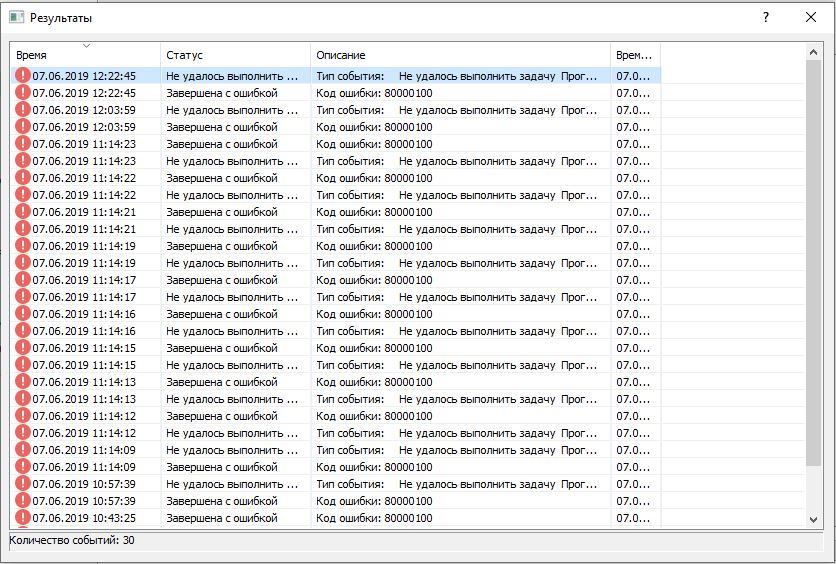Click the error icon of the 10:43:25 event
The width and height of the screenshot is (836, 564).
click(x=22, y=518)
